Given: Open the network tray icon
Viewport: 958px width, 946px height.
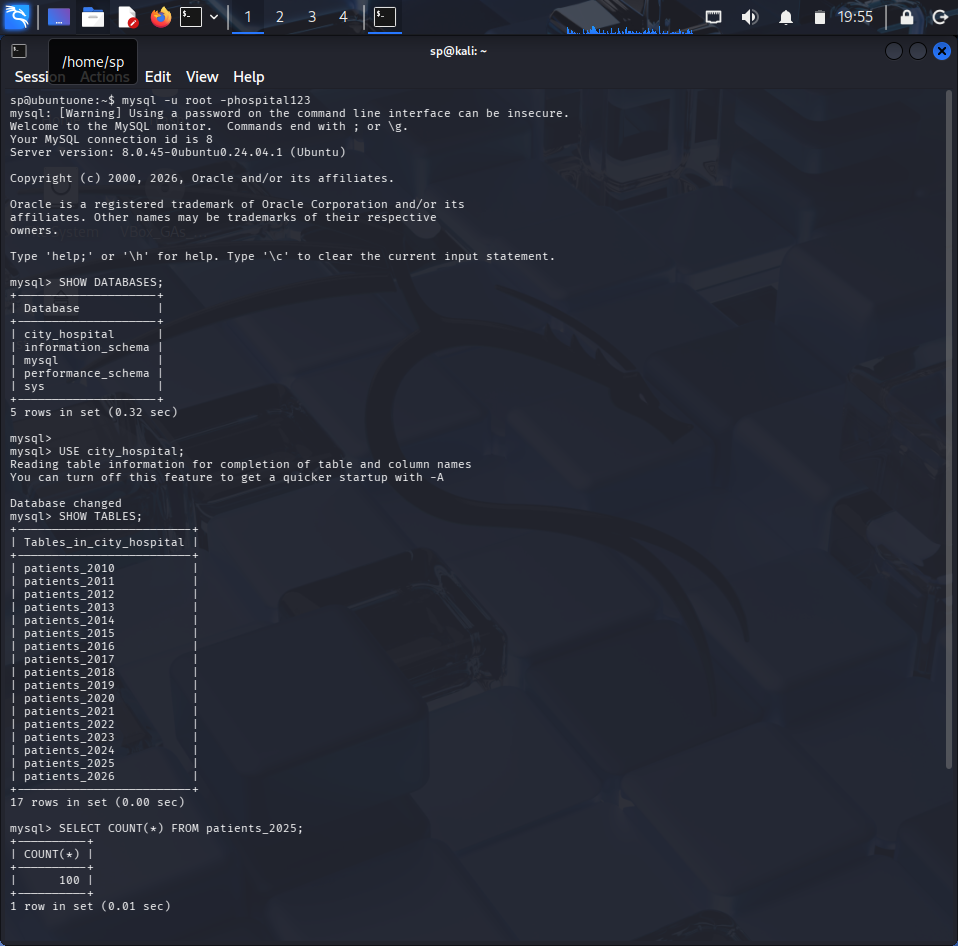Looking at the screenshot, I should [715, 16].
